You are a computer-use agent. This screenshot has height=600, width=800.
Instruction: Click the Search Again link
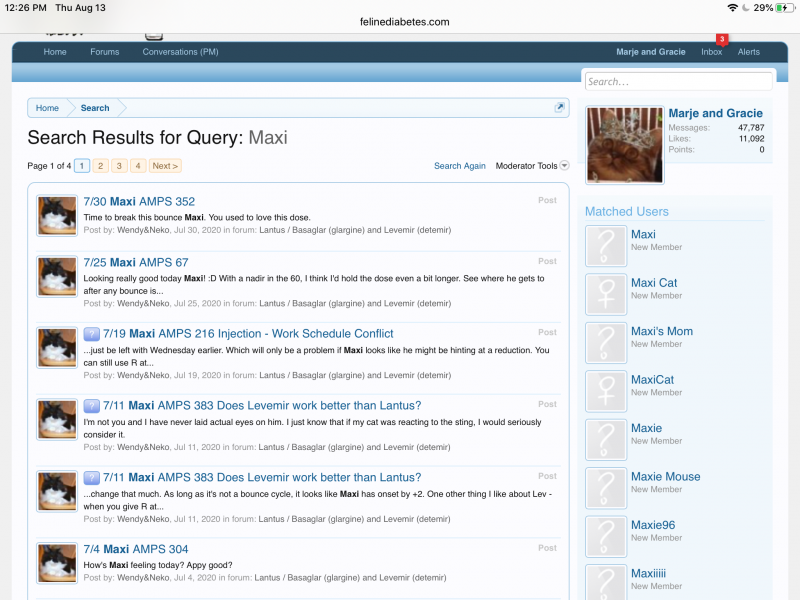tap(460, 166)
